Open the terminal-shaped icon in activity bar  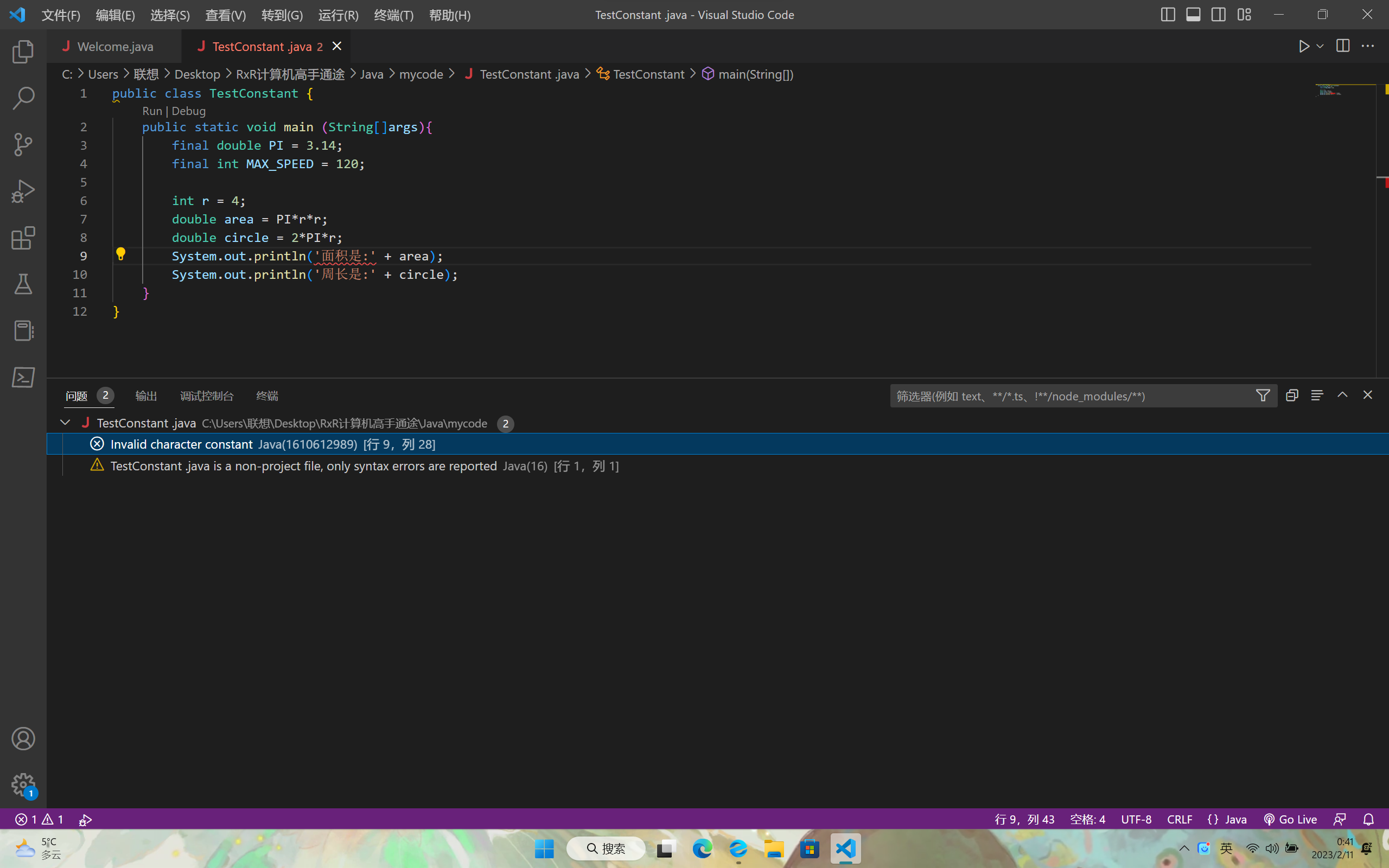(23, 377)
